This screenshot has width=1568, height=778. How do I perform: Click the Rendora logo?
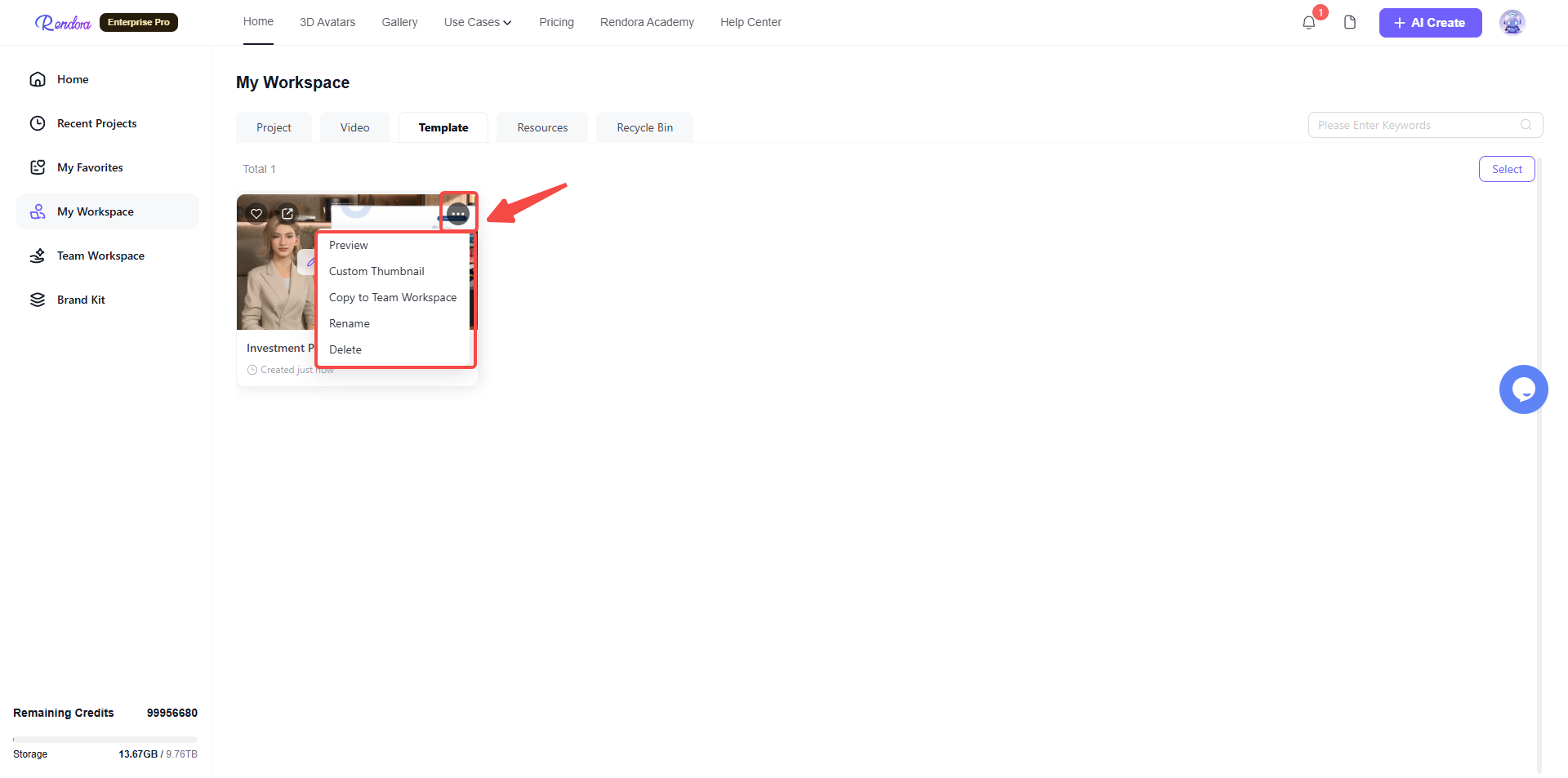pyautogui.click(x=63, y=23)
